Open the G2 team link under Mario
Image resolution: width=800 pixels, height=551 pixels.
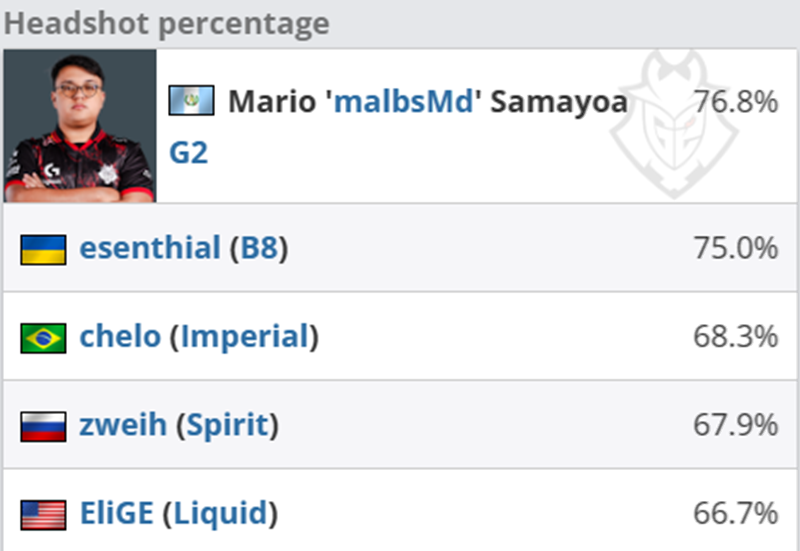188,154
